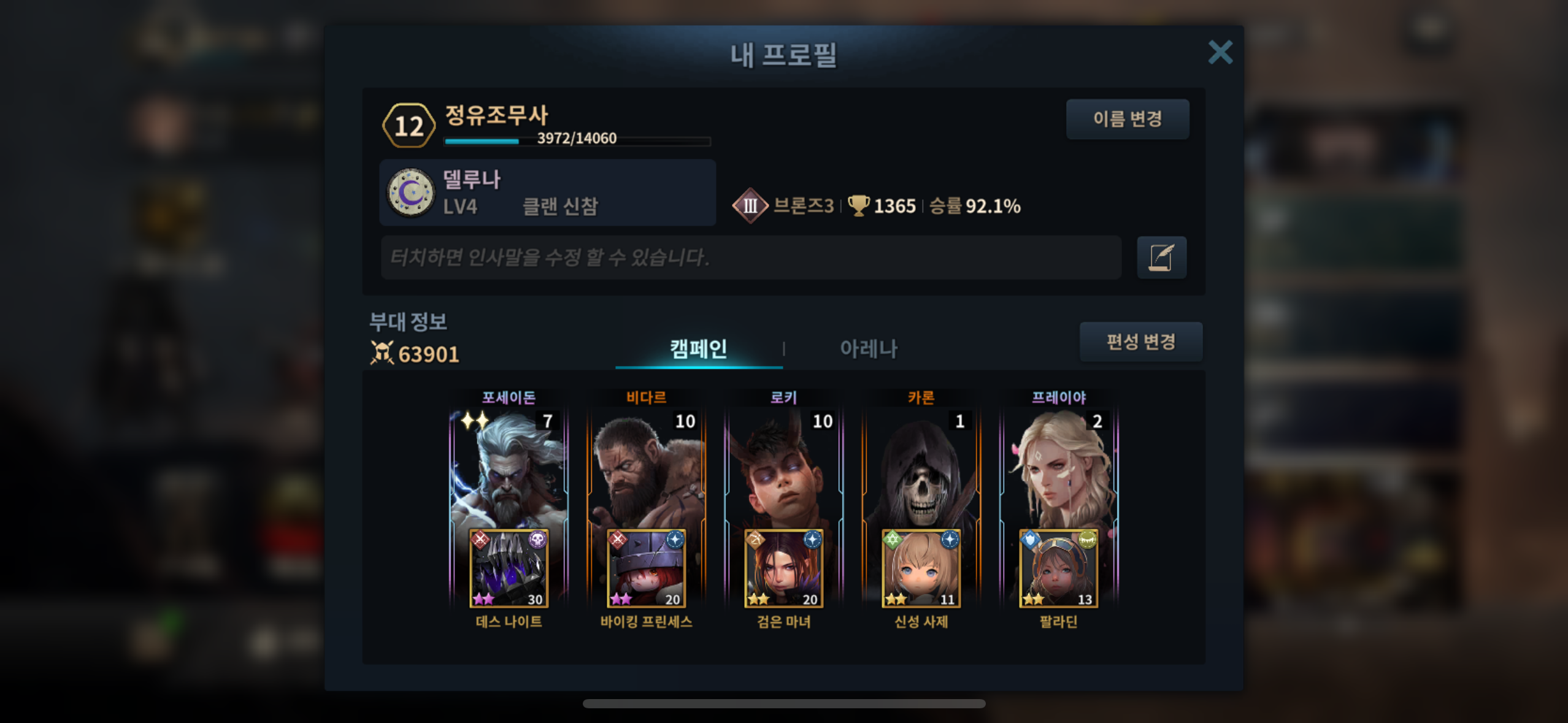Click the experience progress bar
Image resolution: width=1568 pixels, height=723 pixels.
[x=577, y=141]
